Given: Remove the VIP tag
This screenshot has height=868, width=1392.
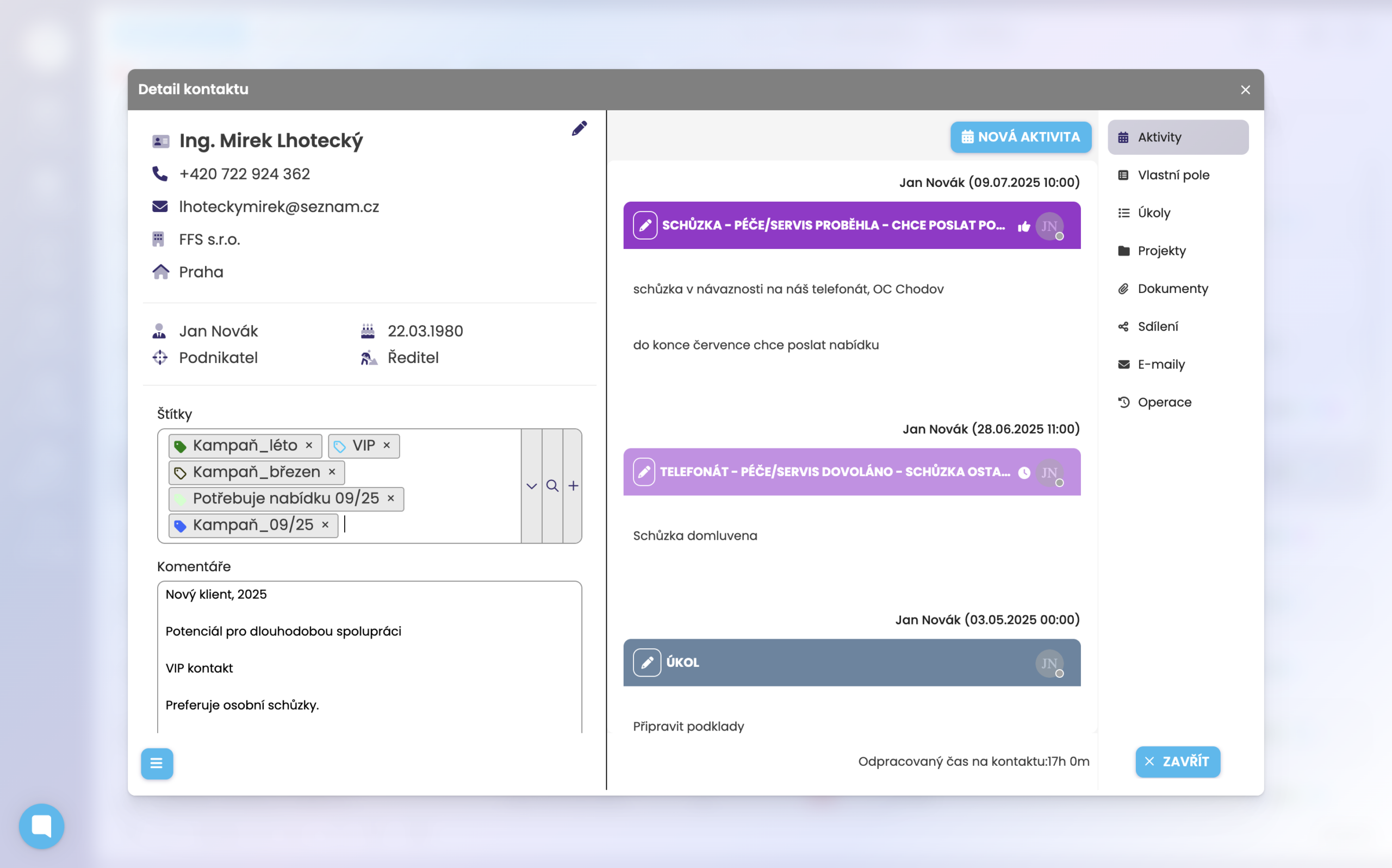Looking at the screenshot, I should point(387,446).
